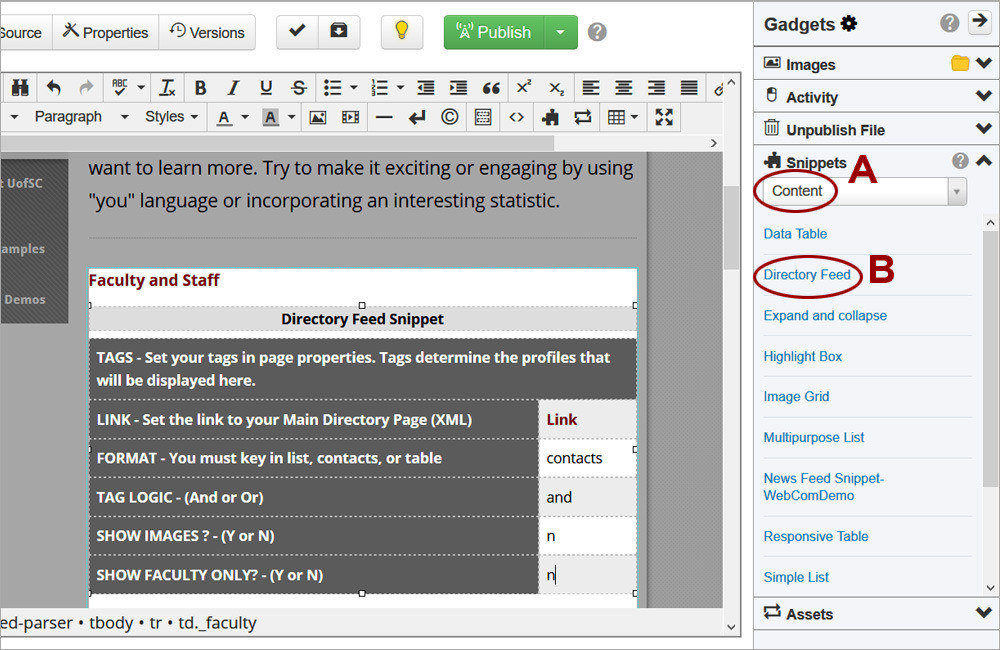Insert an image with the image icon

click(318, 117)
